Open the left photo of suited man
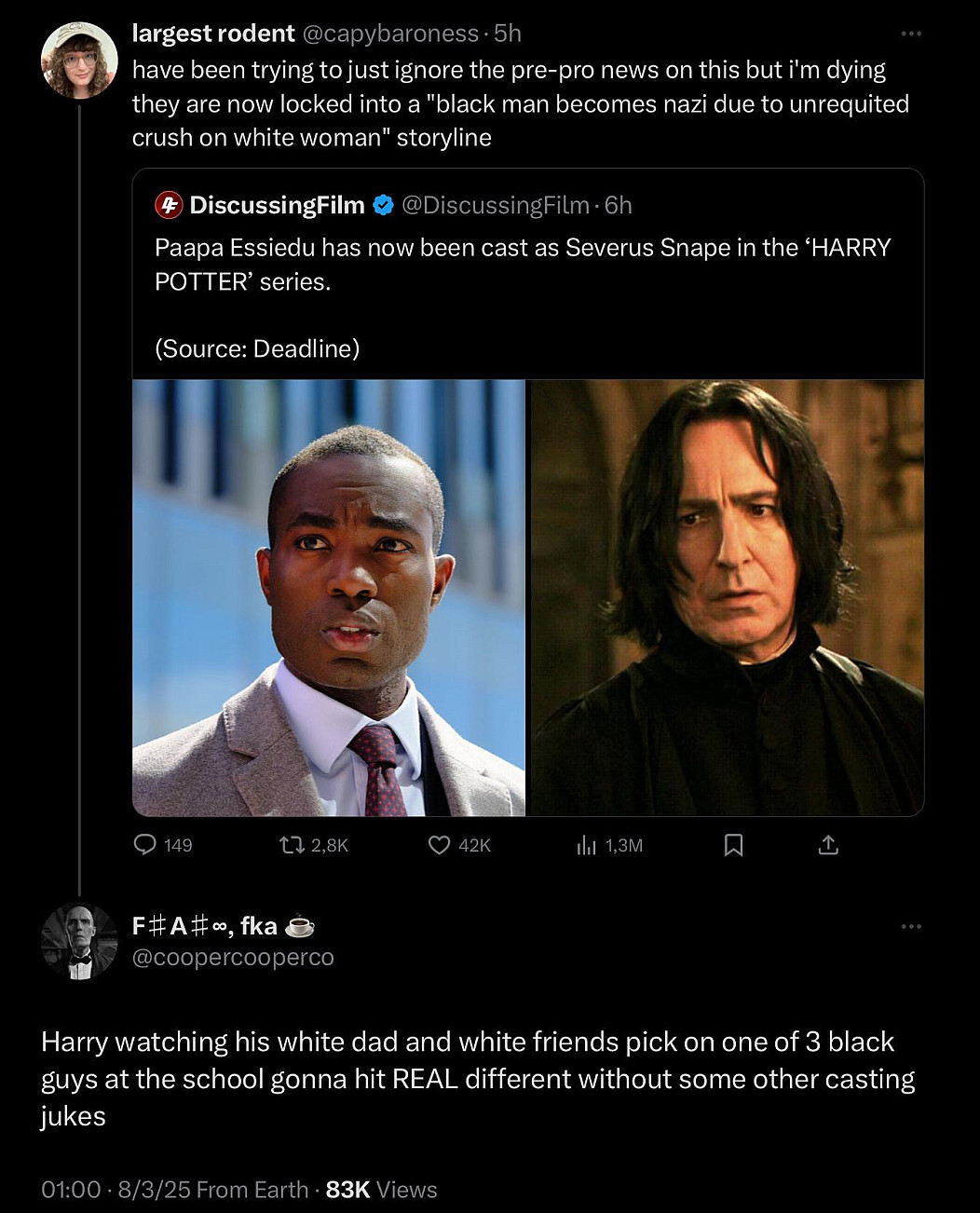Image resolution: width=980 pixels, height=1213 pixels. (x=329, y=597)
